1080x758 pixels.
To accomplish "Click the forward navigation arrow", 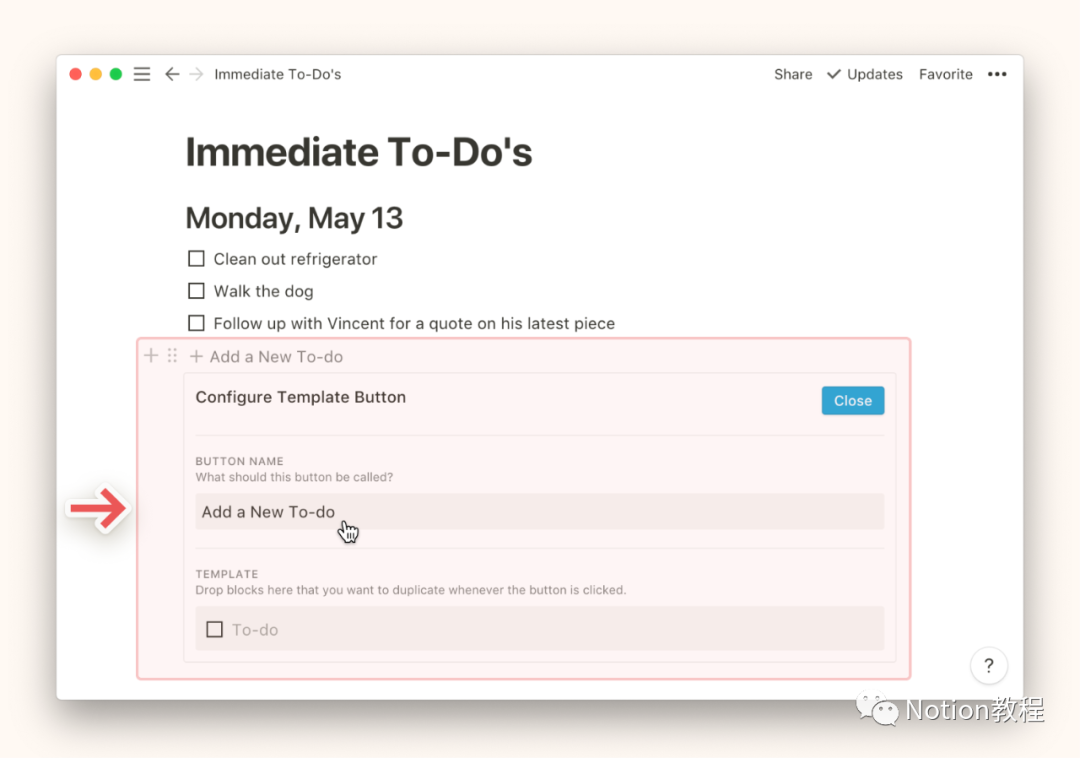I will coord(196,74).
